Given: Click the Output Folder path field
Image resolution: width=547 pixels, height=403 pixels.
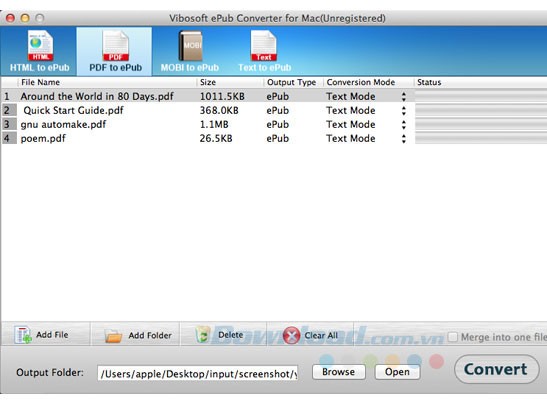Looking at the screenshot, I should point(198,373).
